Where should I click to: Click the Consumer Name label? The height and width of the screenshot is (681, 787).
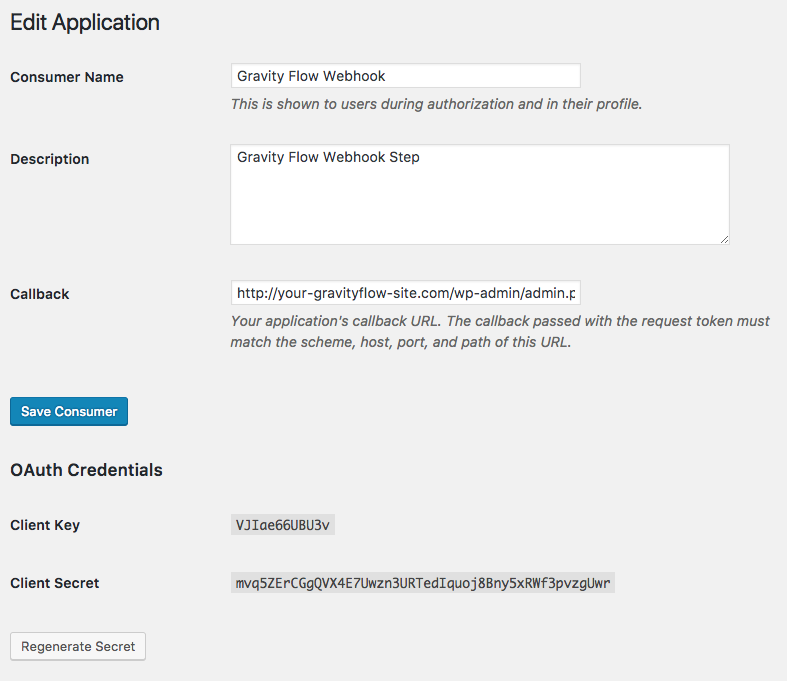(67, 77)
